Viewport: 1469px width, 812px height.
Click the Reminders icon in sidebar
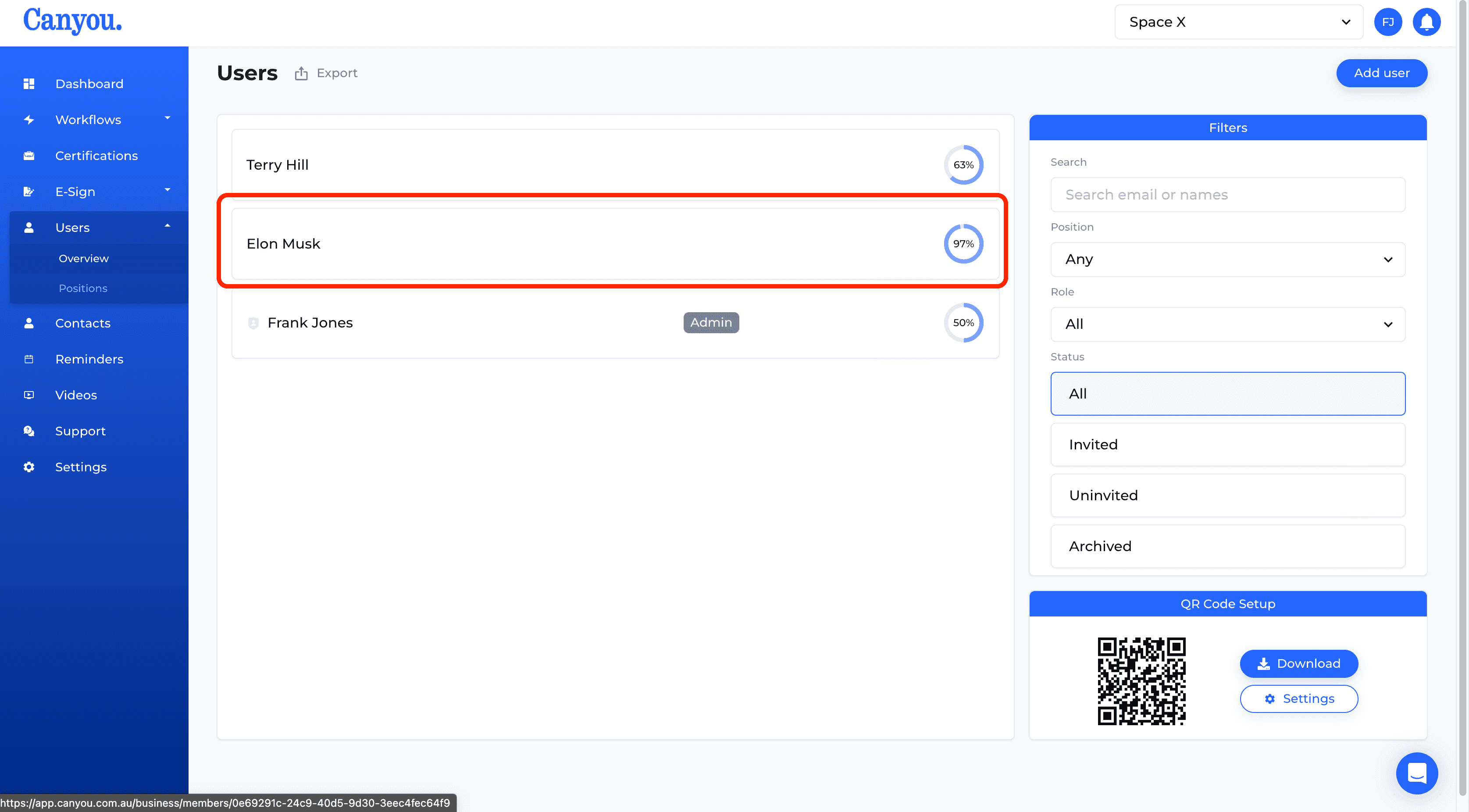(29, 359)
